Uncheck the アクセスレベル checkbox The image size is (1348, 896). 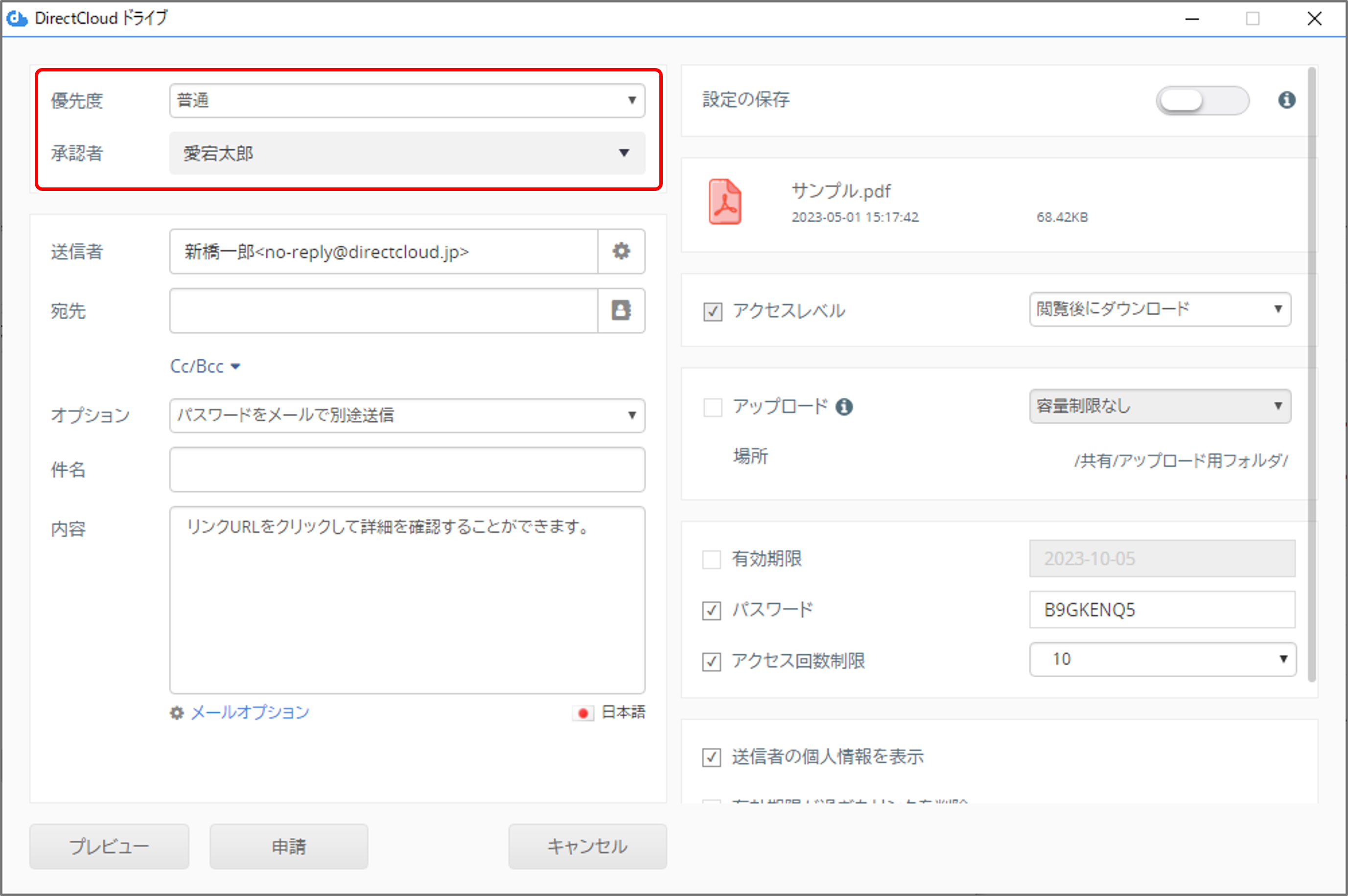(713, 311)
